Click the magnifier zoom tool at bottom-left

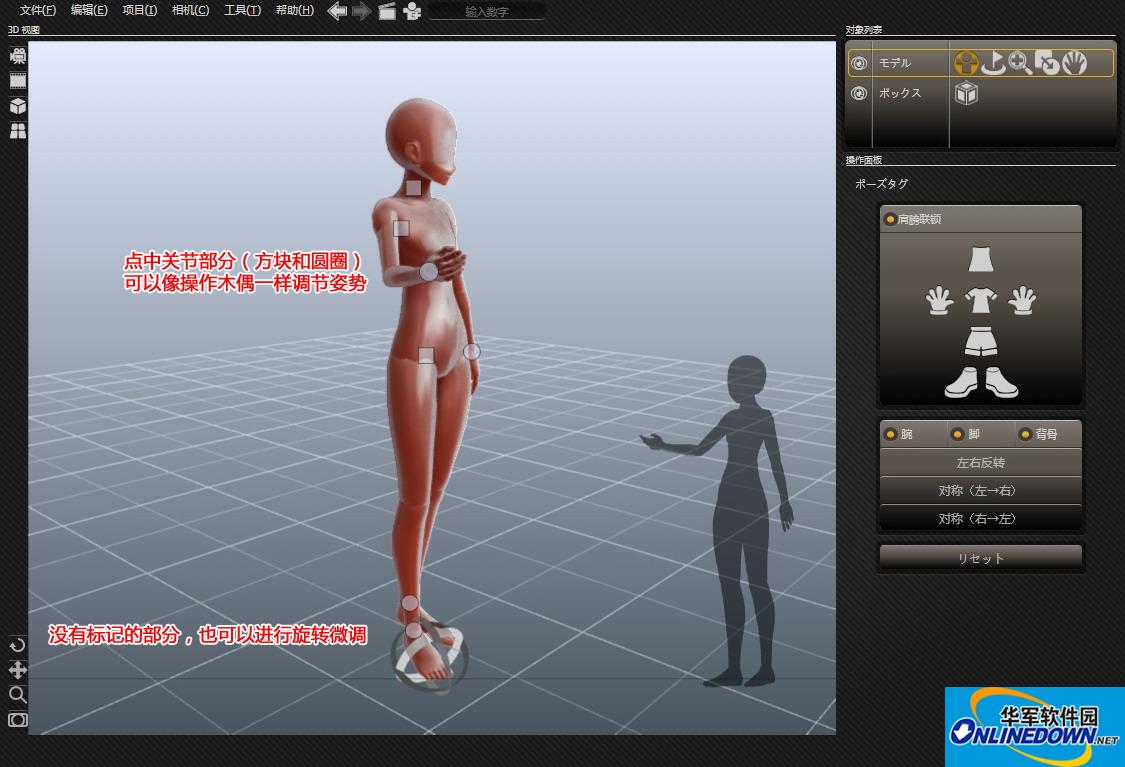18,695
